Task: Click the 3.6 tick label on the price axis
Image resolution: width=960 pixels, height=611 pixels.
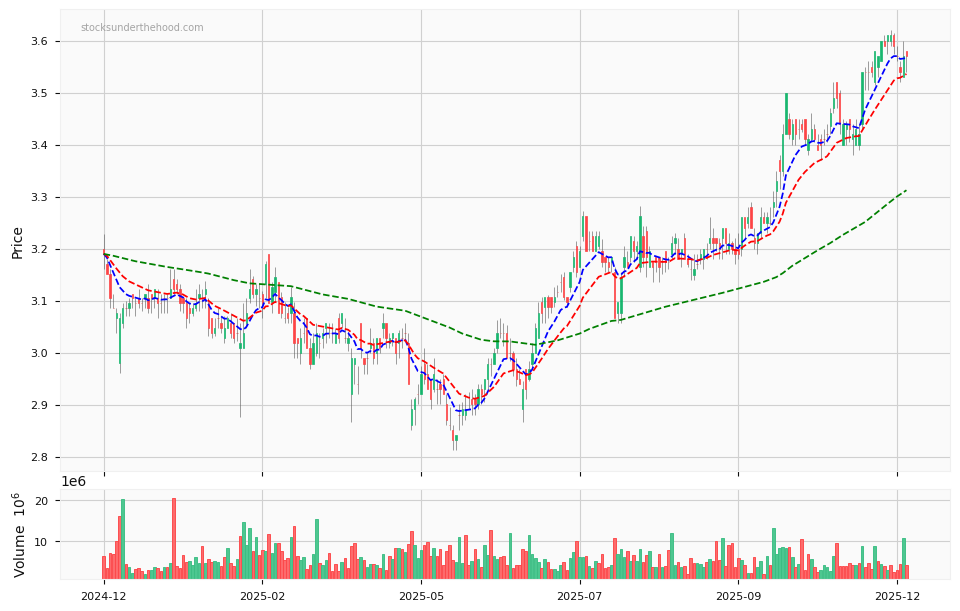Action: [x=40, y=42]
